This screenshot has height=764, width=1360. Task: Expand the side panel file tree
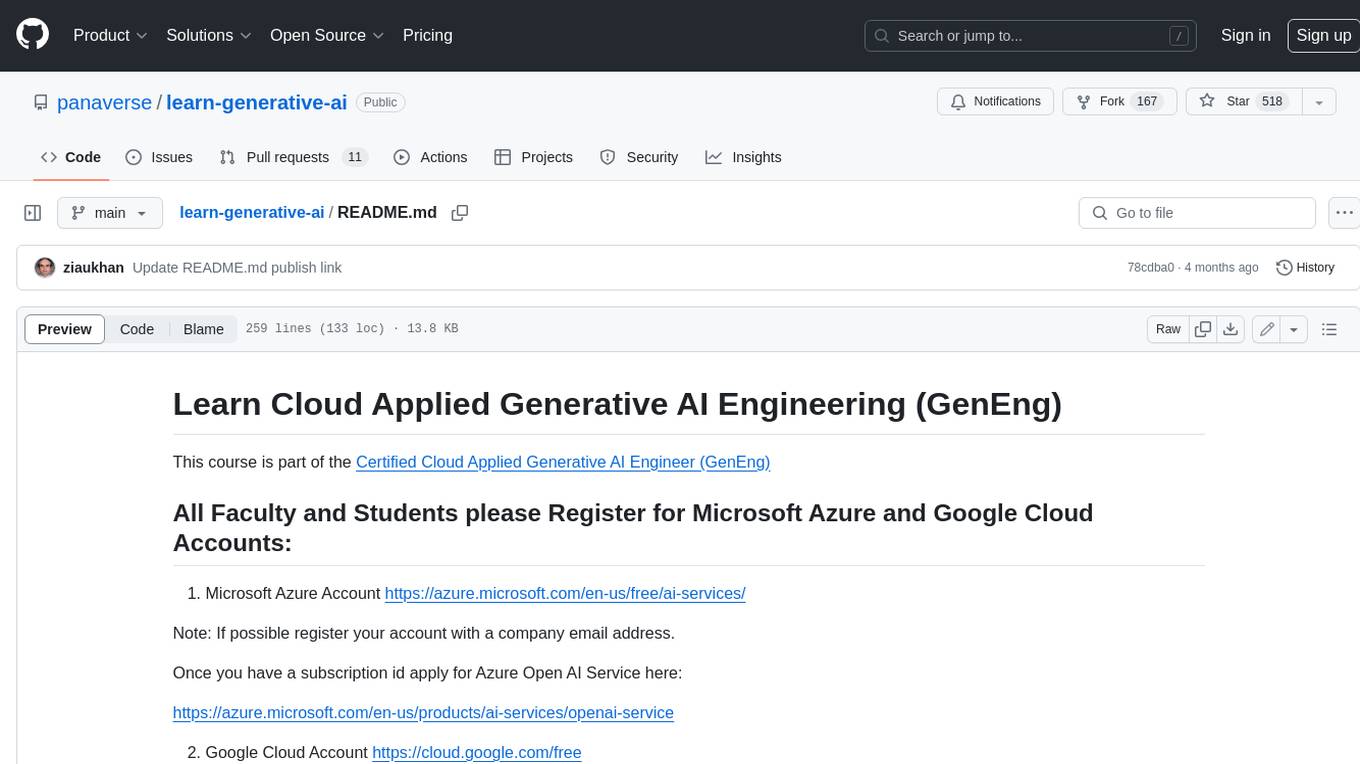coord(33,213)
